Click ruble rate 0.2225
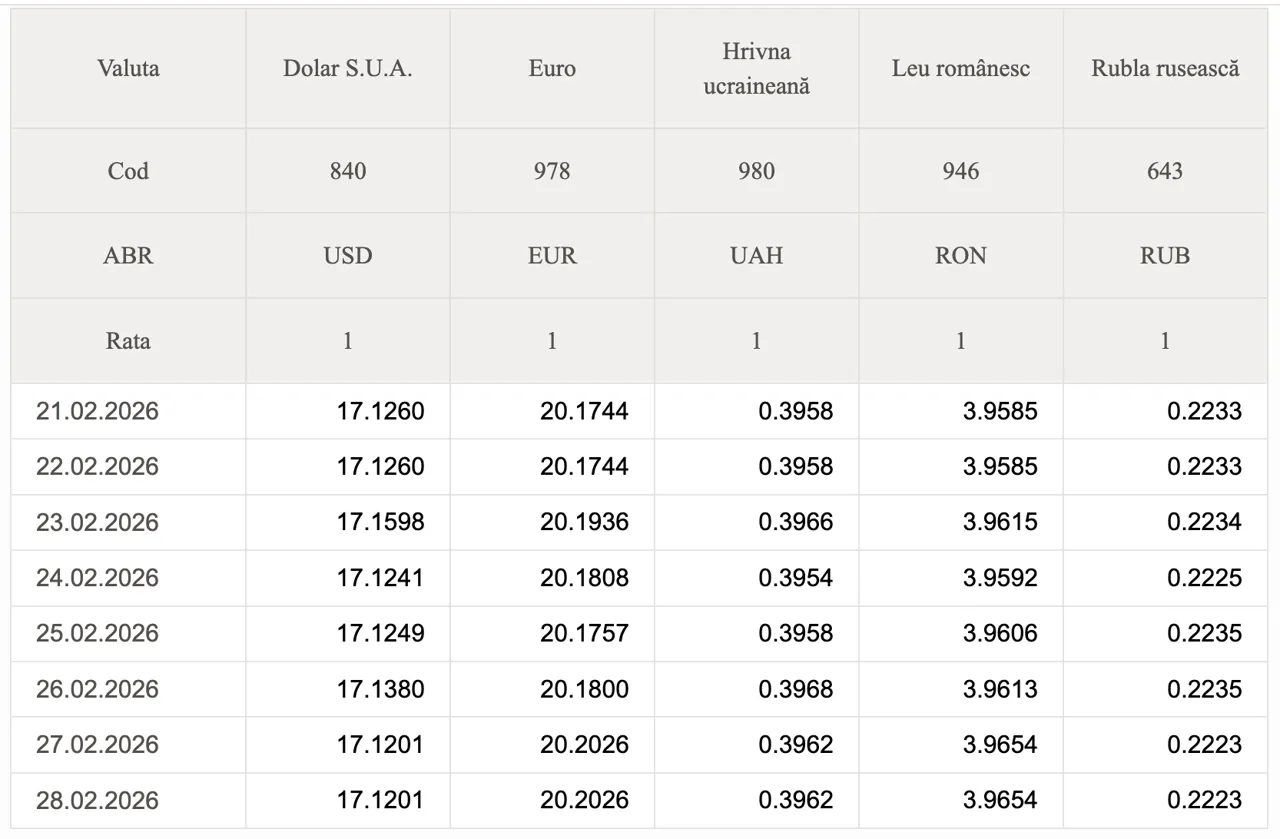The image size is (1280, 839). click(x=1204, y=578)
